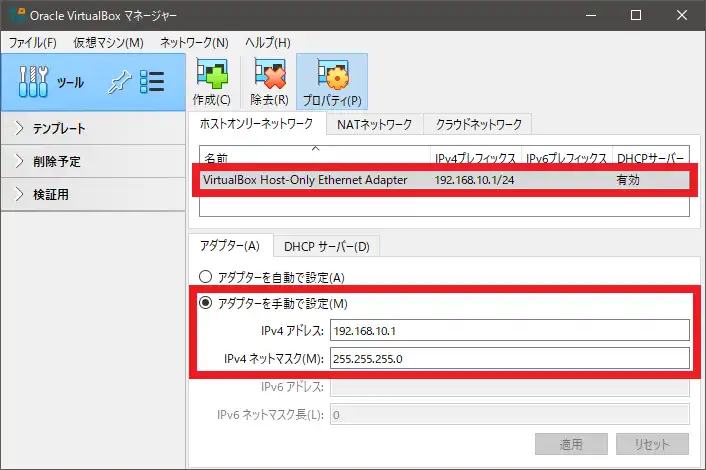706x470 pixels.
Task: Click the IPv4プレフィックス column header
Action: (476, 157)
